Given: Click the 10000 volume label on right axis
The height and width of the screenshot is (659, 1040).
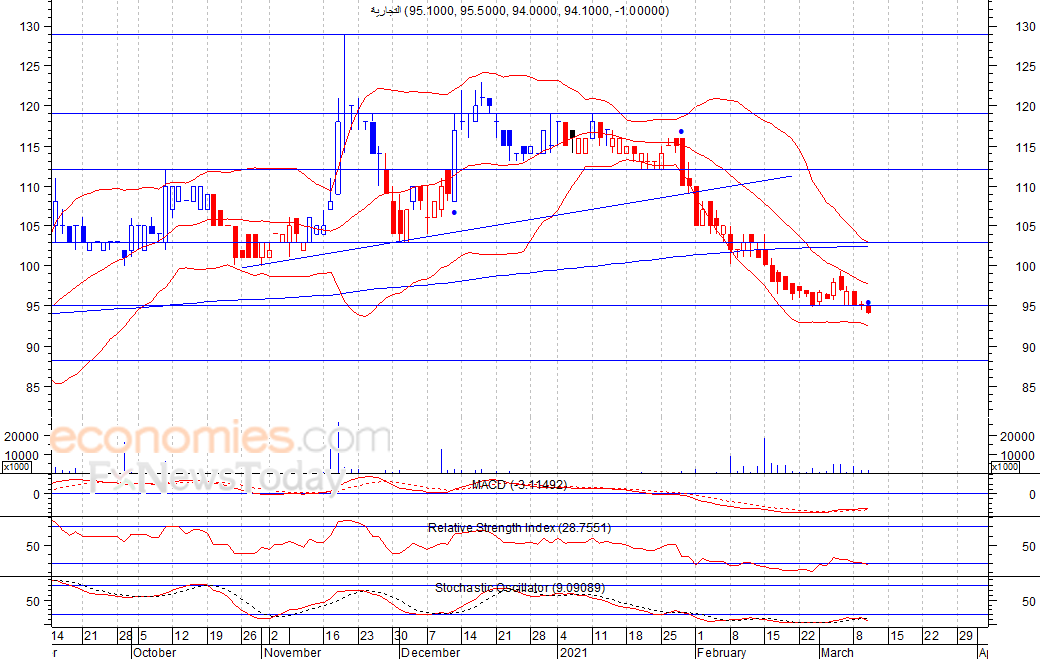Looking at the screenshot, I should pyautogui.click(x=1017, y=455).
